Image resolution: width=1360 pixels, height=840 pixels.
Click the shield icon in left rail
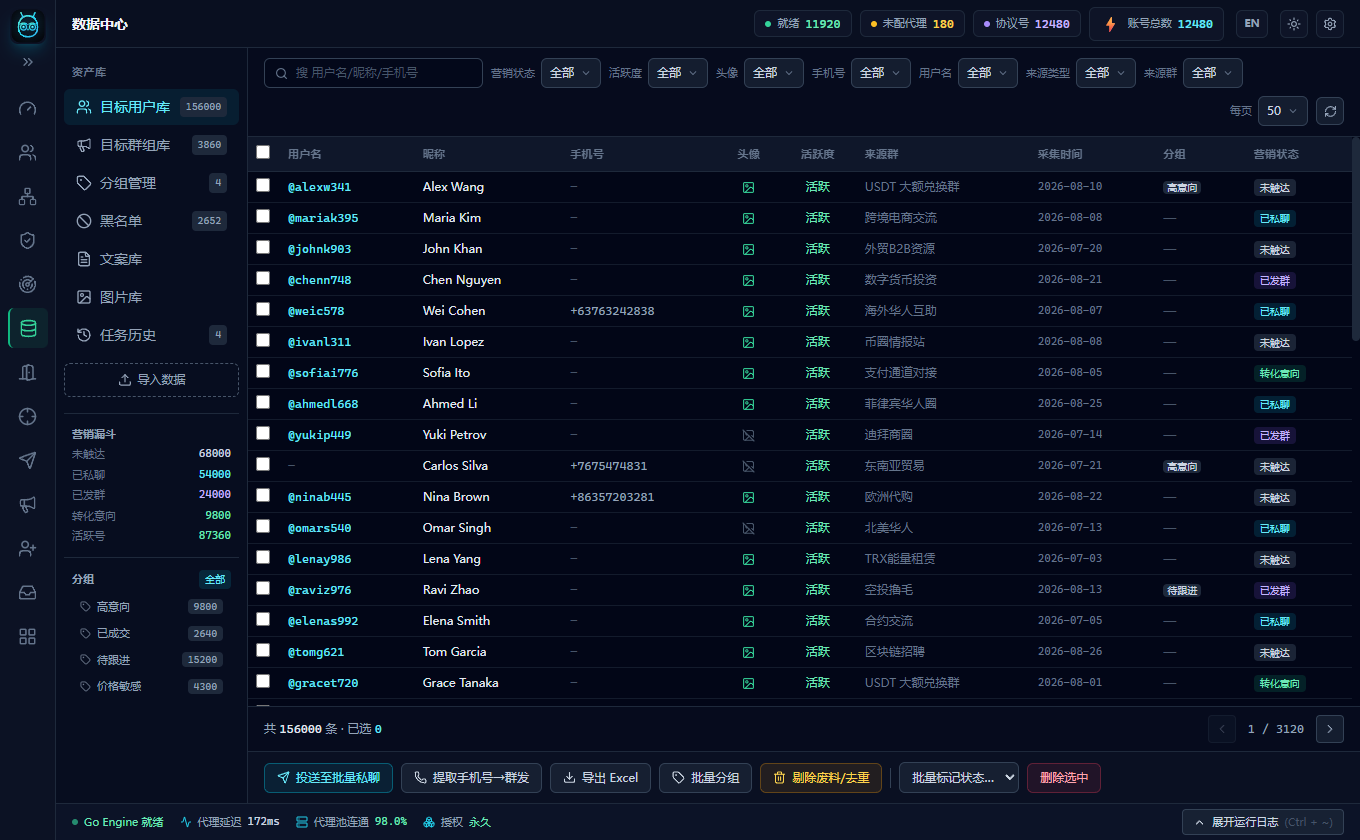coord(28,240)
